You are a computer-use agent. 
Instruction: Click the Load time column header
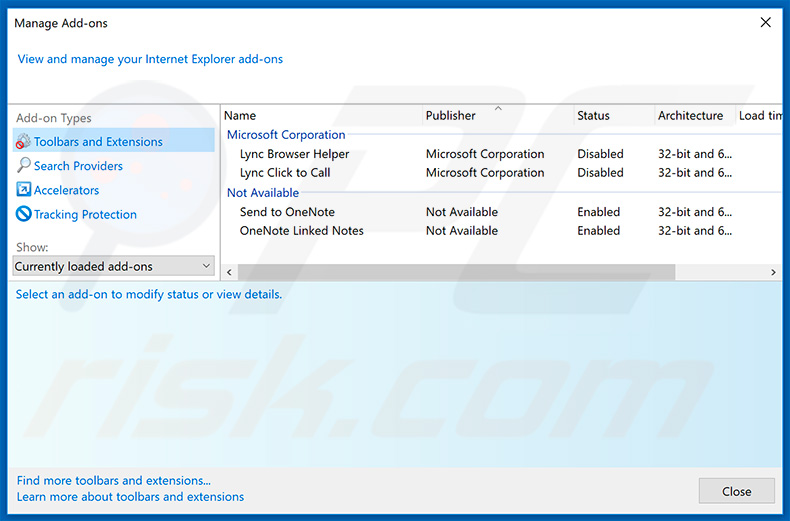[759, 115]
